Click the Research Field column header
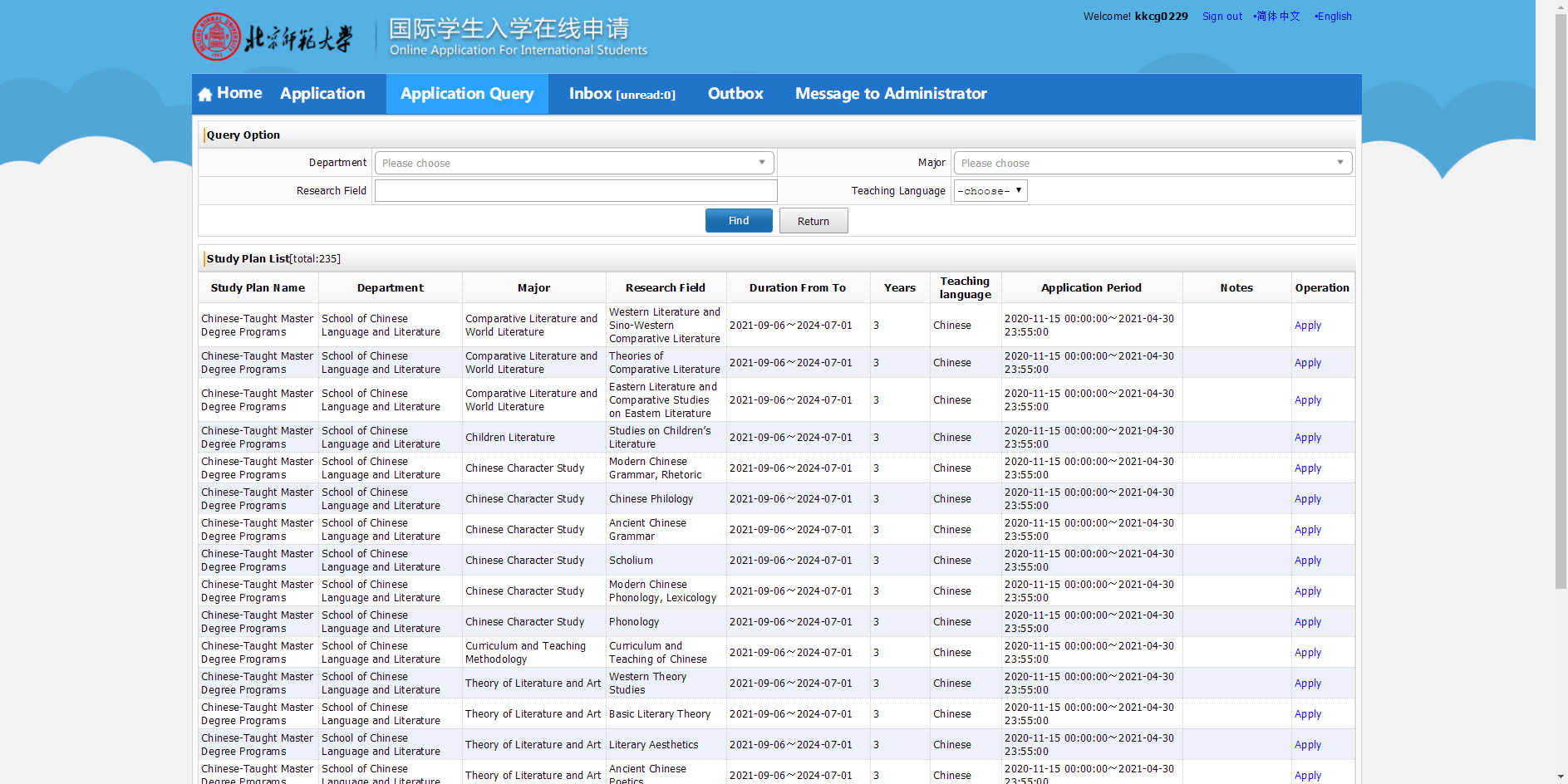The width and height of the screenshot is (1568, 784). point(665,288)
